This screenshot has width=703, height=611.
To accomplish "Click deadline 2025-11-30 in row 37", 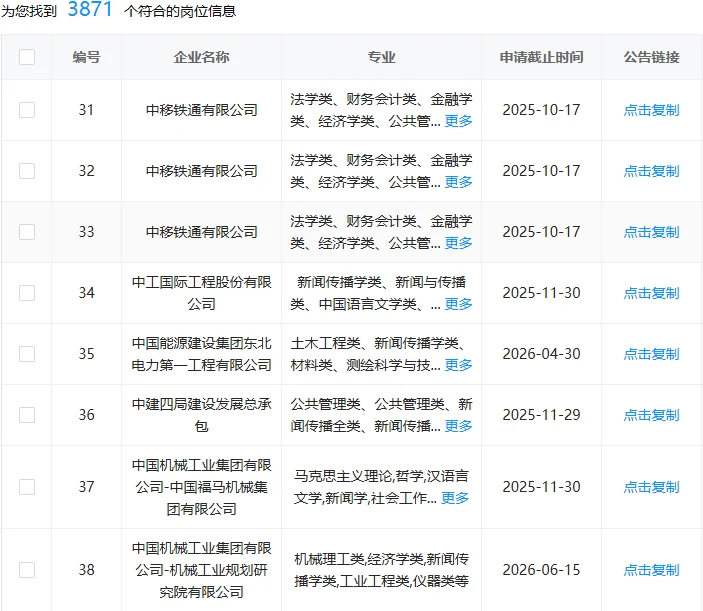I will tap(542, 487).
